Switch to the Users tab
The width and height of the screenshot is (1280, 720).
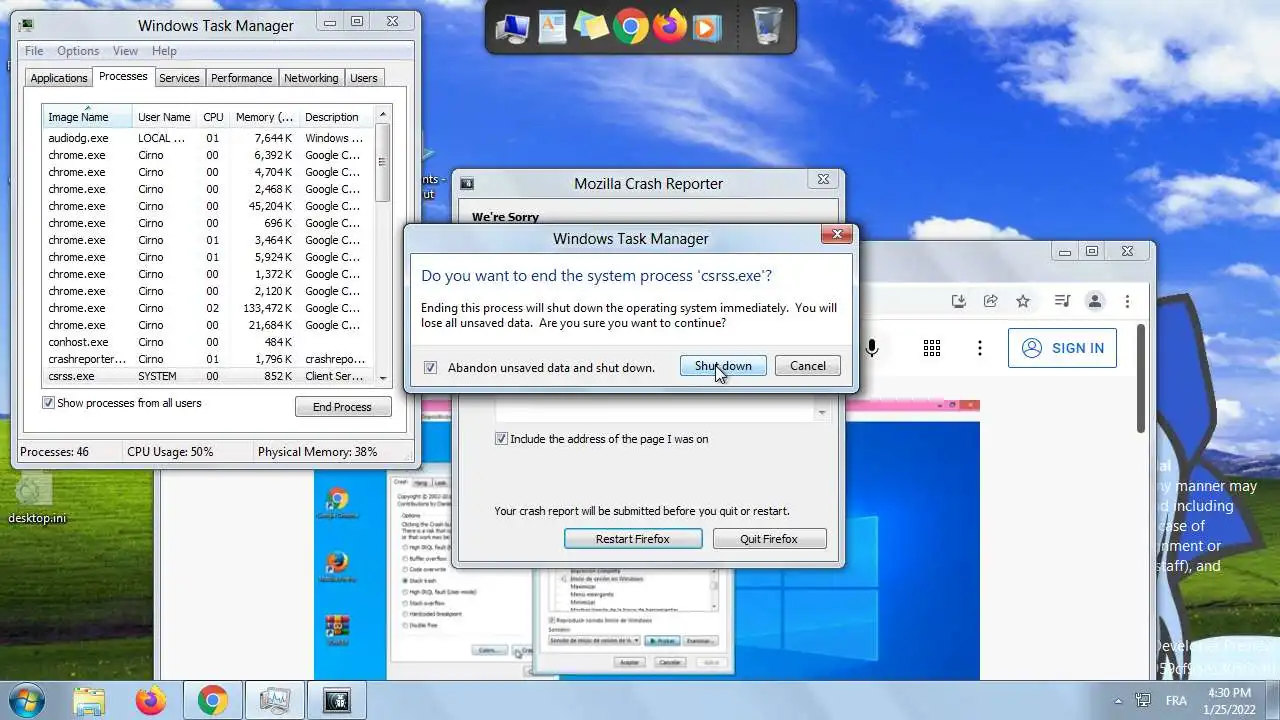pos(364,78)
